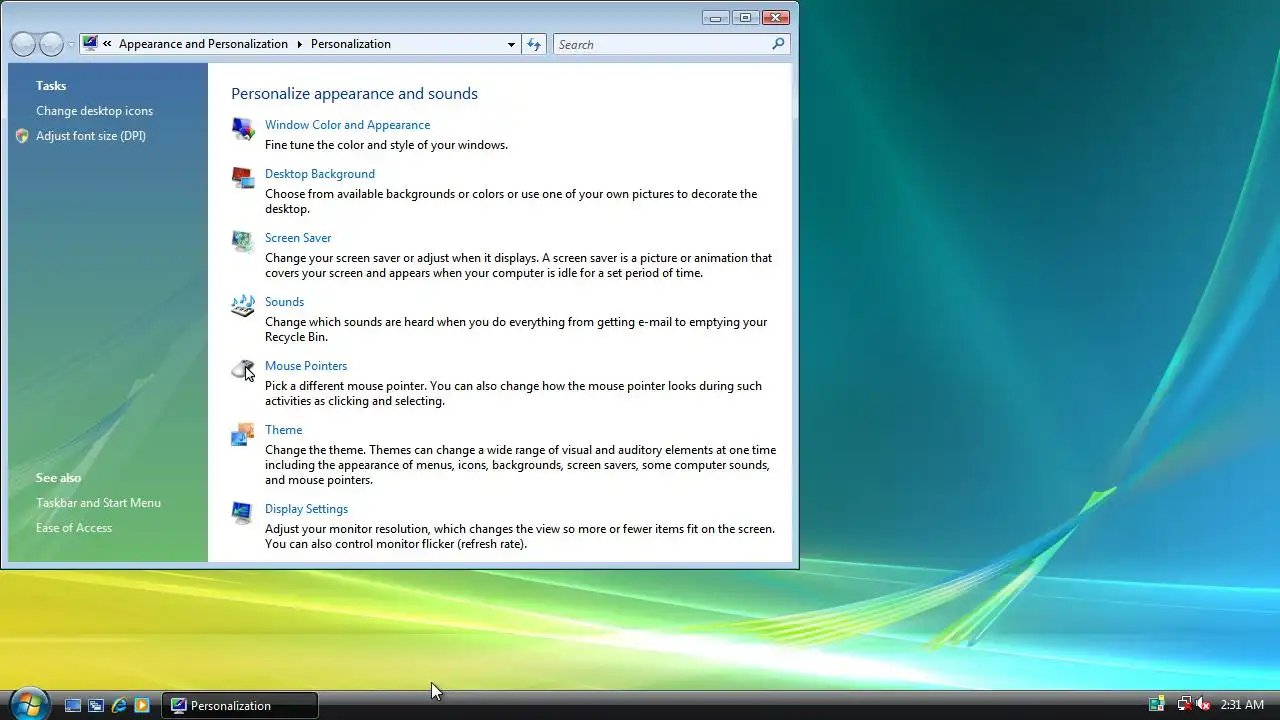The height and width of the screenshot is (720, 1280).
Task: Launch Windows Media Player from Quick Launch
Action: click(x=142, y=705)
